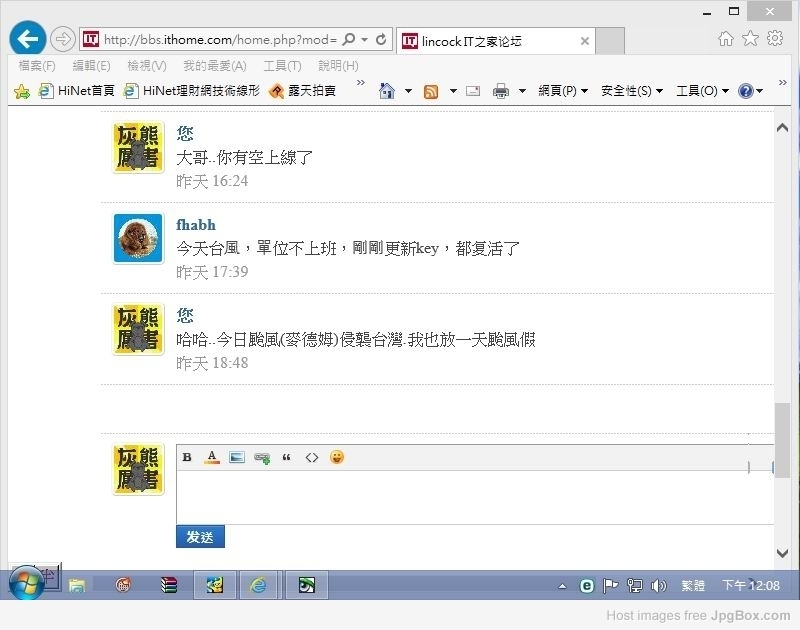Expand the 網頁(P) dropdown menu
The image size is (800, 630).
[x=563, y=91]
